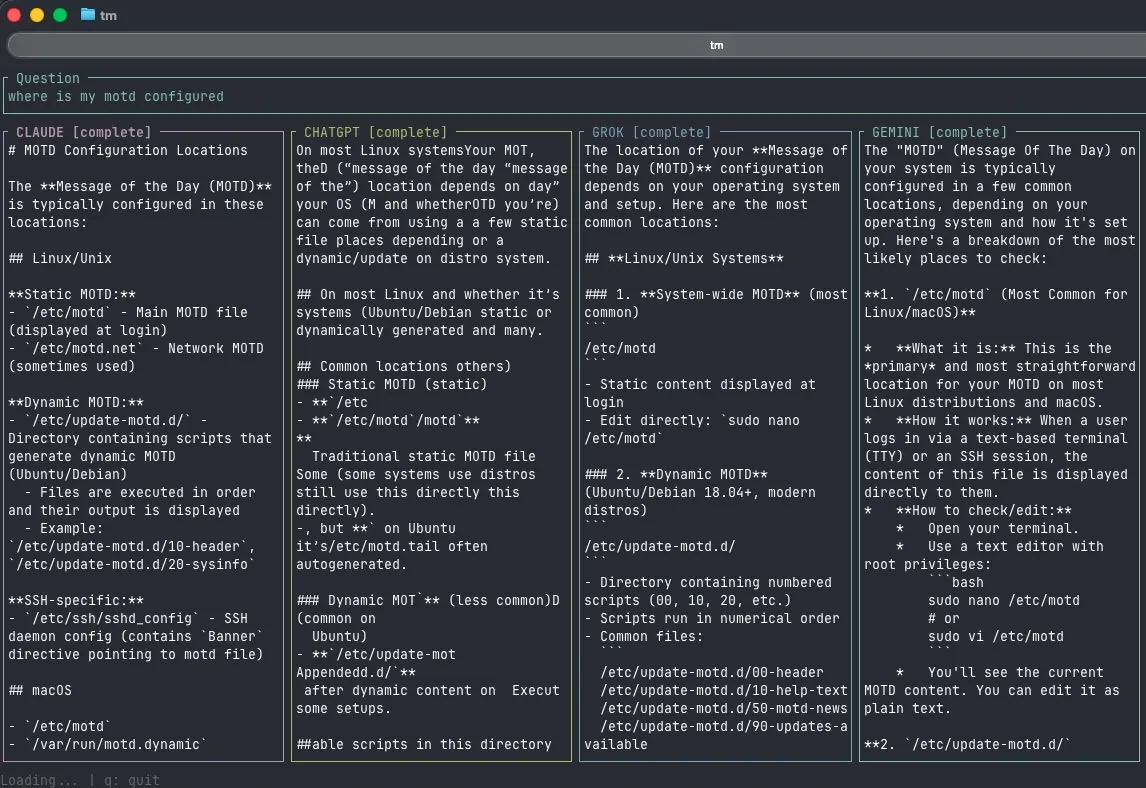Click the question text 'where is my motd configured'
The height and width of the screenshot is (788, 1146).
coord(116,96)
